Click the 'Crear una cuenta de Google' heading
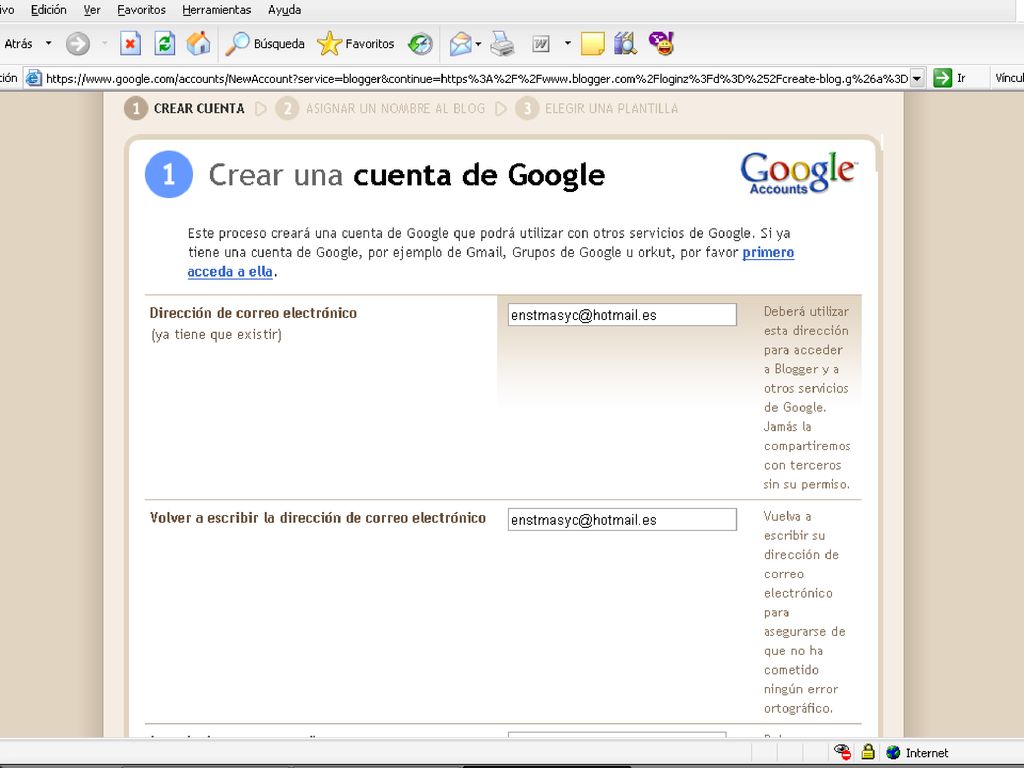The width and height of the screenshot is (1024, 768). (406, 175)
